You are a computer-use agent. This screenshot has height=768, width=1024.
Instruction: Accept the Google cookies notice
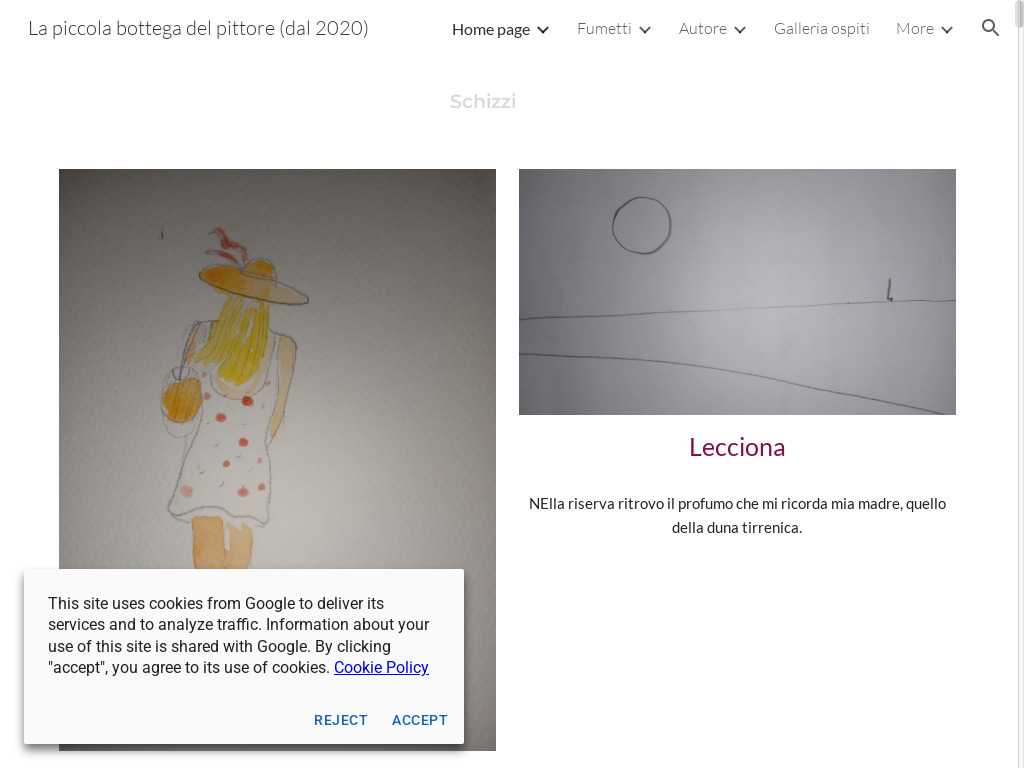point(419,720)
